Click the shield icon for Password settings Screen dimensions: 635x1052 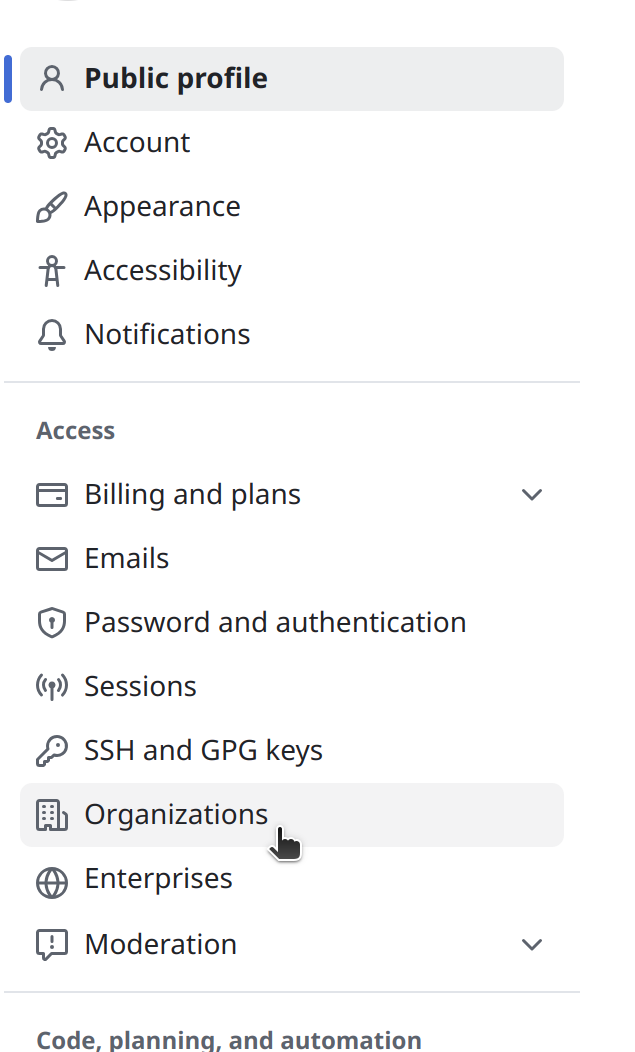[x=51, y=623]
